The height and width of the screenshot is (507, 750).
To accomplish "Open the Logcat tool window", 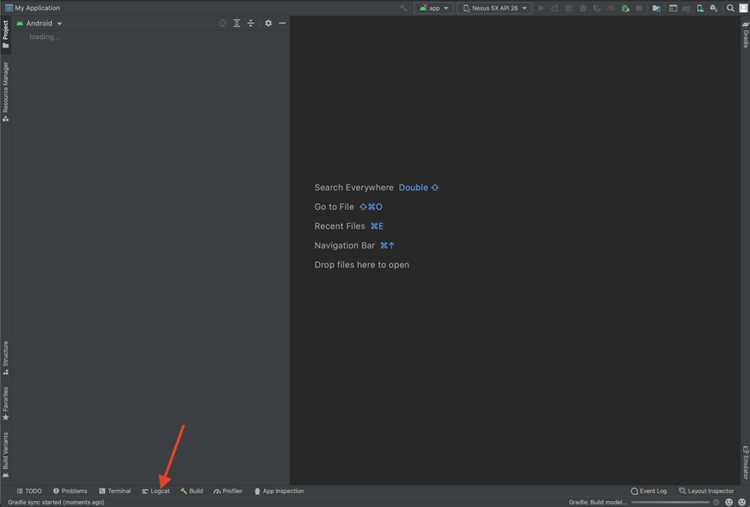I will coord(156,491).
